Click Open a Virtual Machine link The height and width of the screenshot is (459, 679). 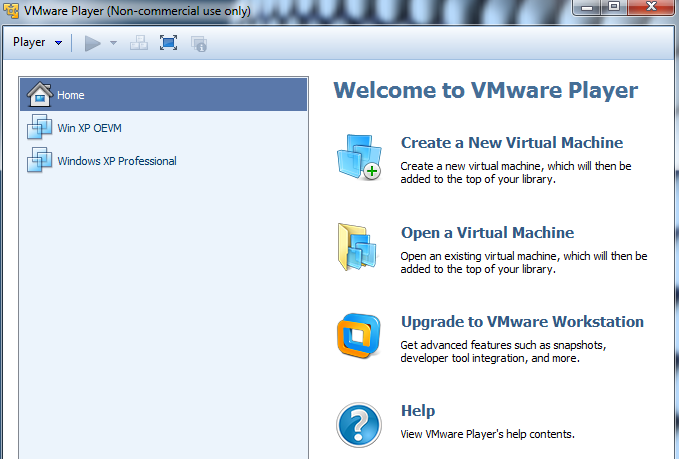coord(487,233)
